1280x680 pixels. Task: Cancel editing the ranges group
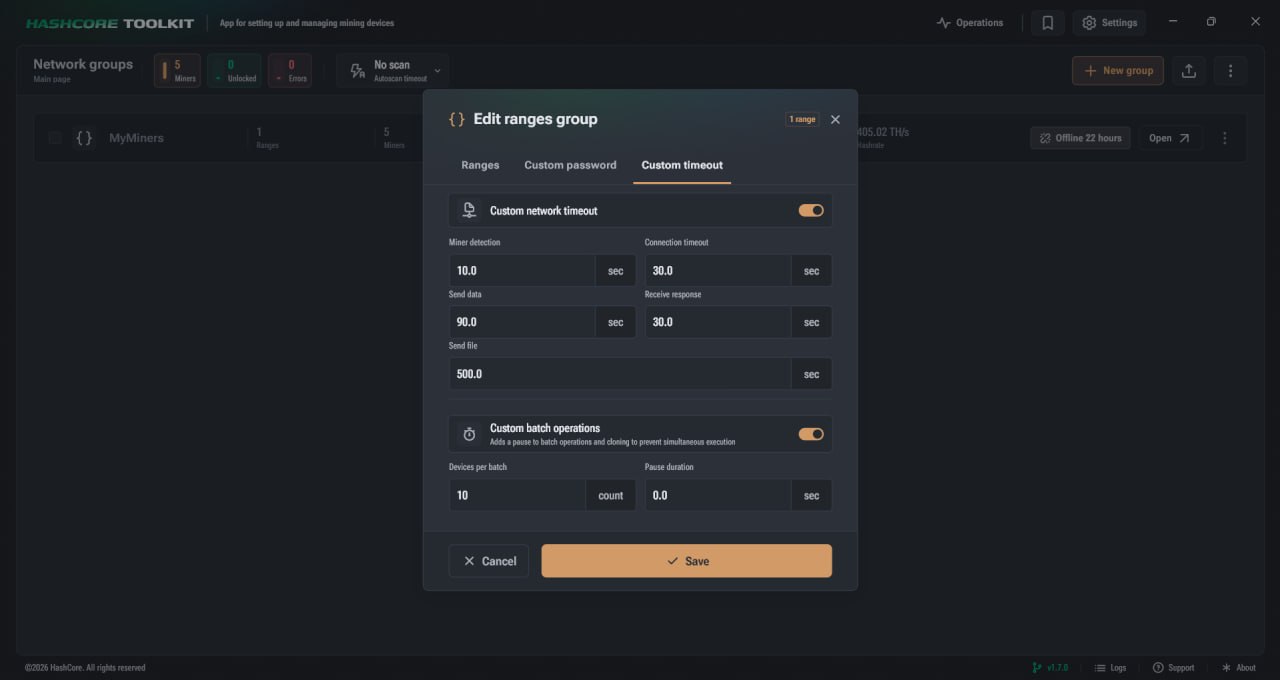(489, 561)
